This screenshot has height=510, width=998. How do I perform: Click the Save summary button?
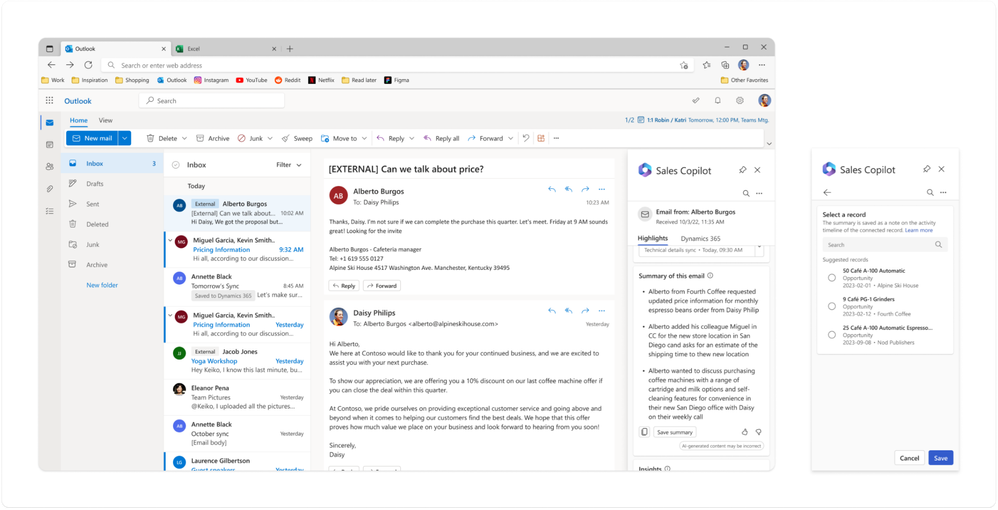click(x=675, y=432)
